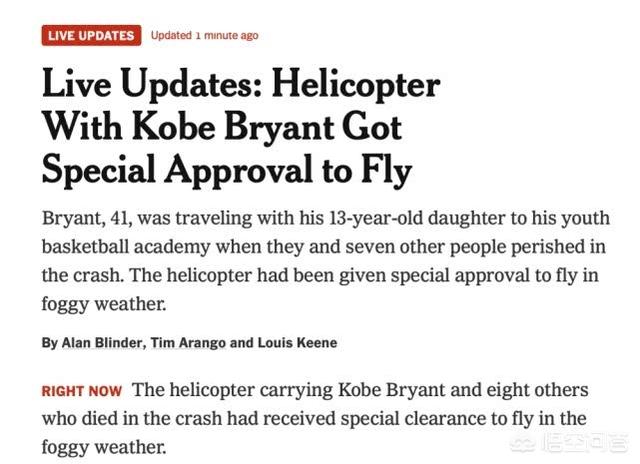The image size is (640, 464).
Task: Open author Louis Keene's profile link
Action: coord(297,343)
